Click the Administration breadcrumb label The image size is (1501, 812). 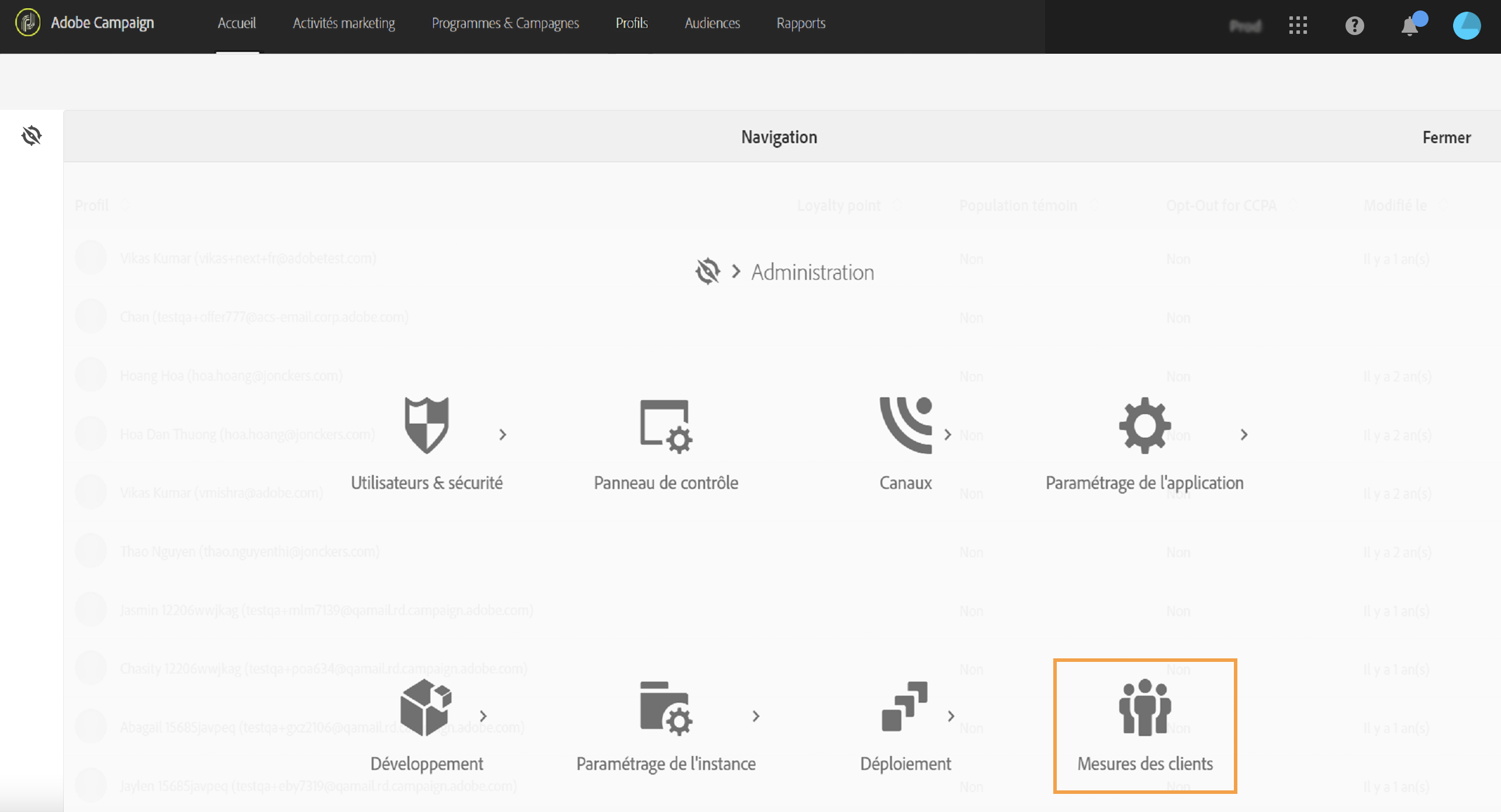tap(812, 272)
